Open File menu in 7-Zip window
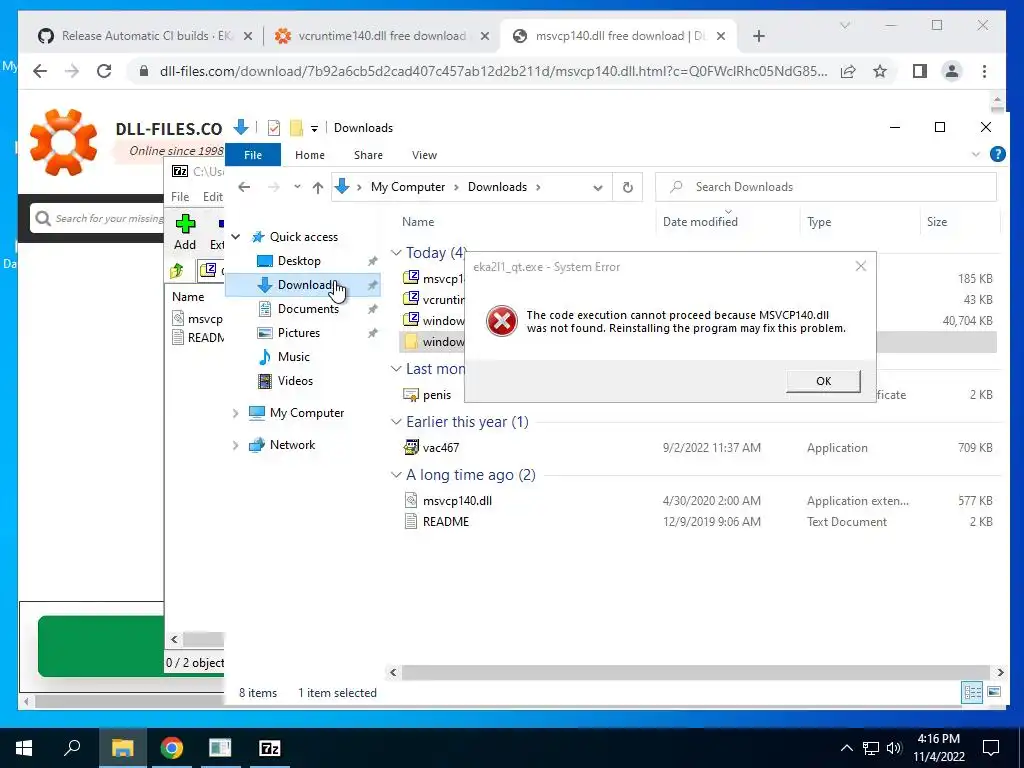 (x=180, y=197)
